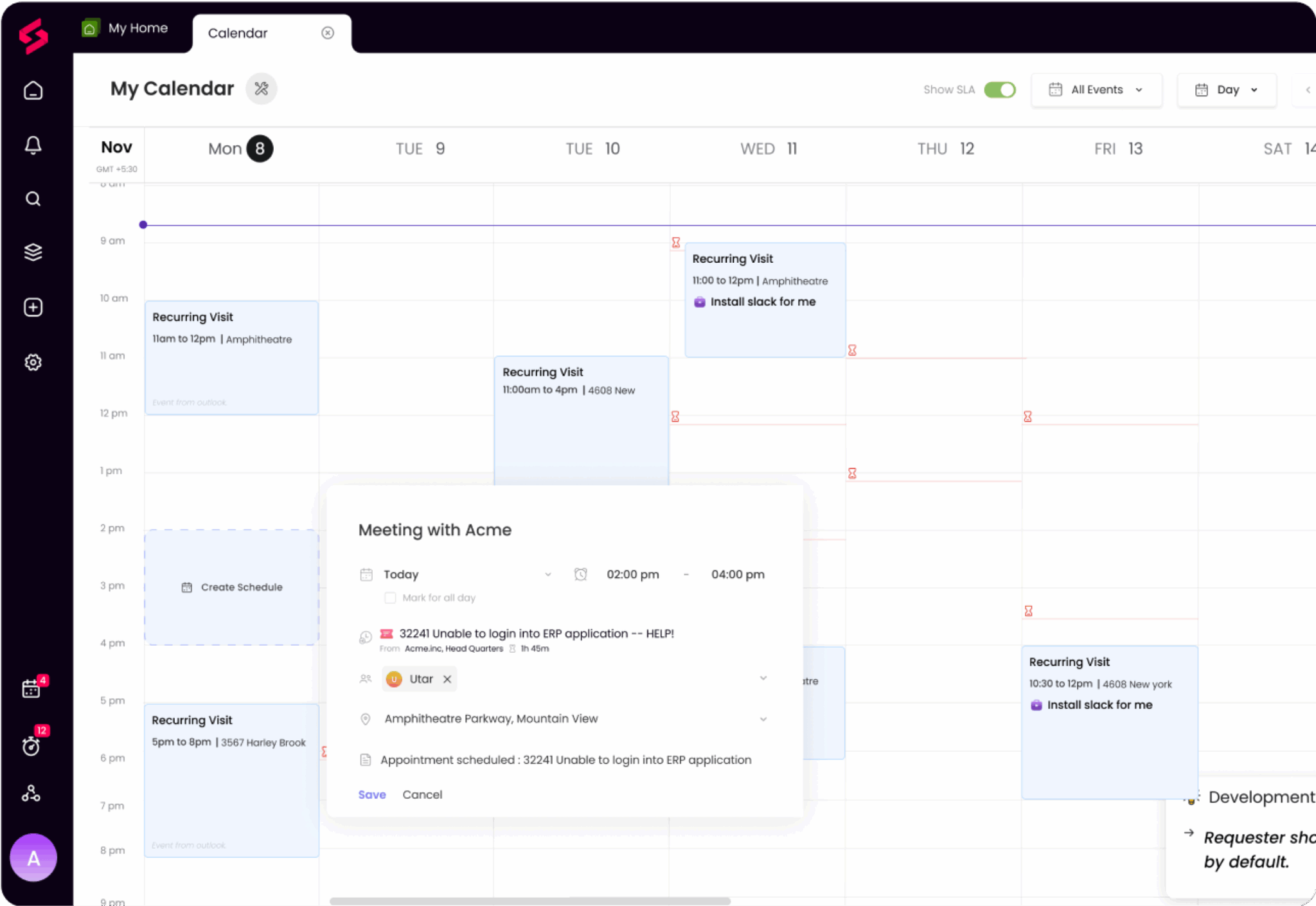The width and height of the screenshot is (1316, 906).
Task: Click the horizontal scrollbar at bottom
Action: pyautogui.click(x=529, y=901)
